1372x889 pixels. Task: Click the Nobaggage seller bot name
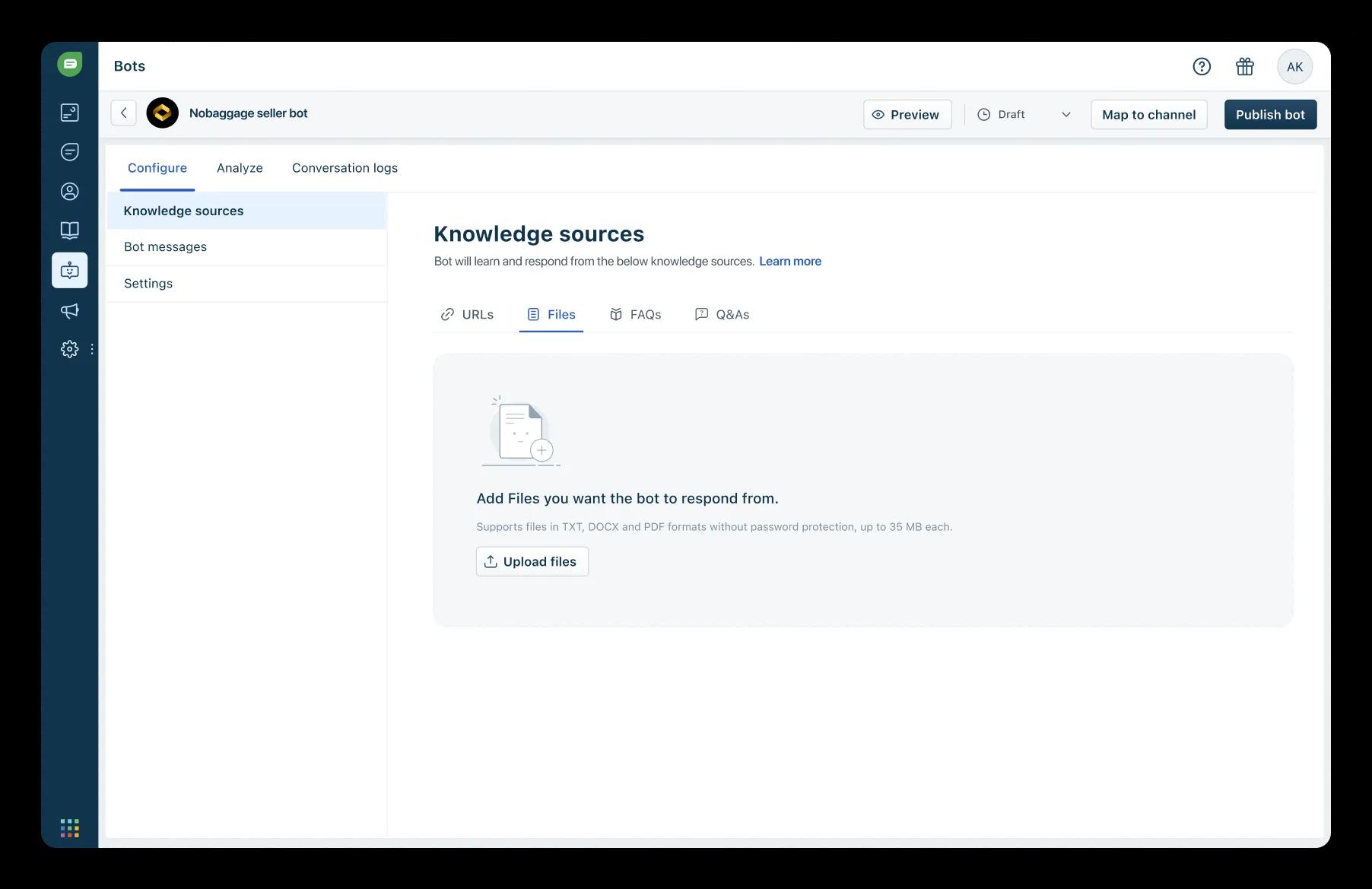(x=249, y=113)
